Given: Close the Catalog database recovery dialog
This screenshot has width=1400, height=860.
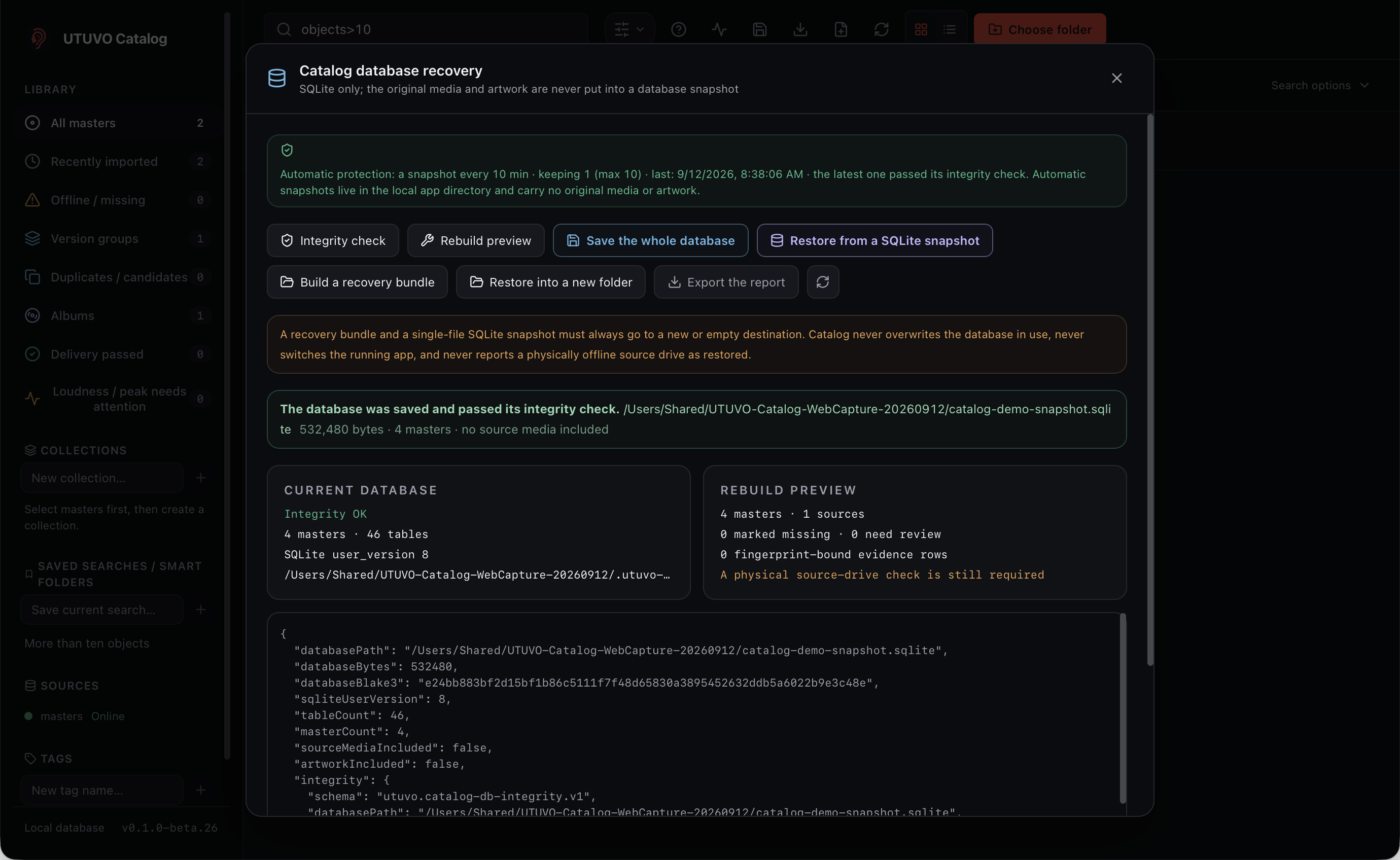Looking at the screenshot, I should coord(1116,78).
